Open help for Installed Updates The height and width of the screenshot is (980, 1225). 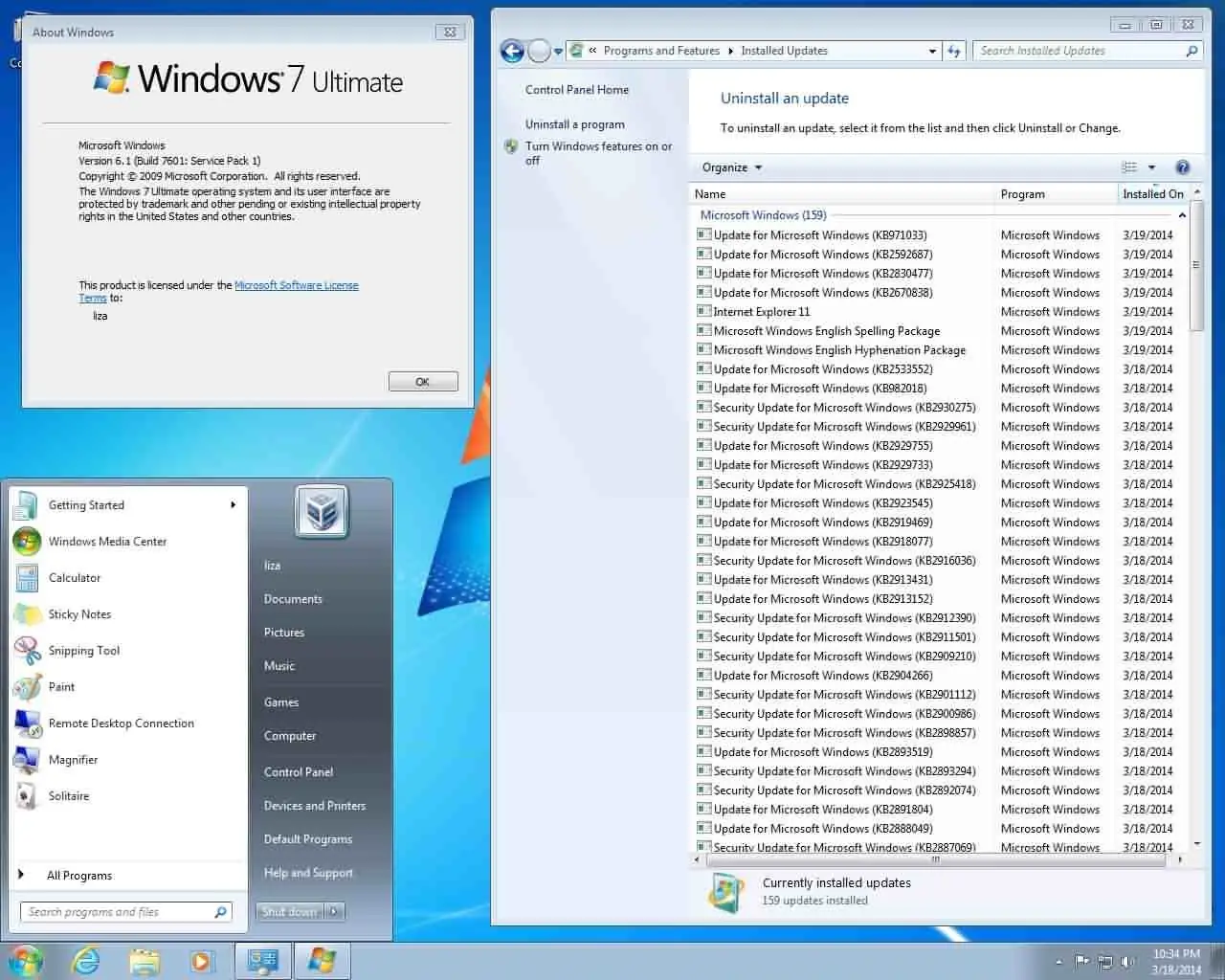click(1183, 167)
